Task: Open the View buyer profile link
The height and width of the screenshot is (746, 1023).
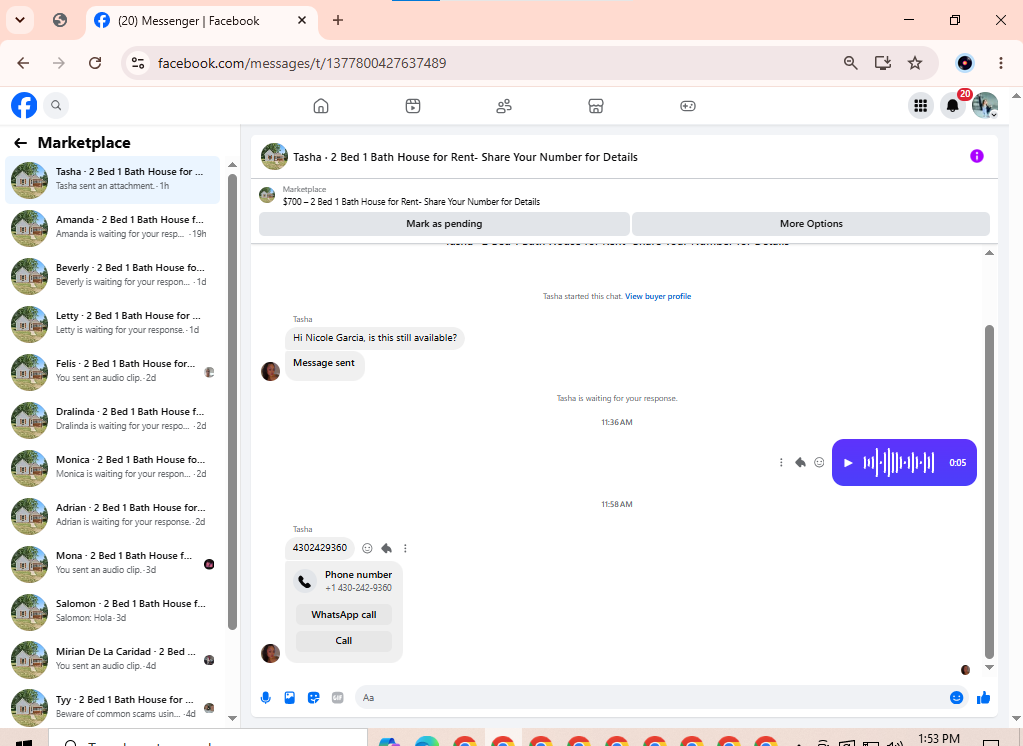Action: tap(658, 296)
